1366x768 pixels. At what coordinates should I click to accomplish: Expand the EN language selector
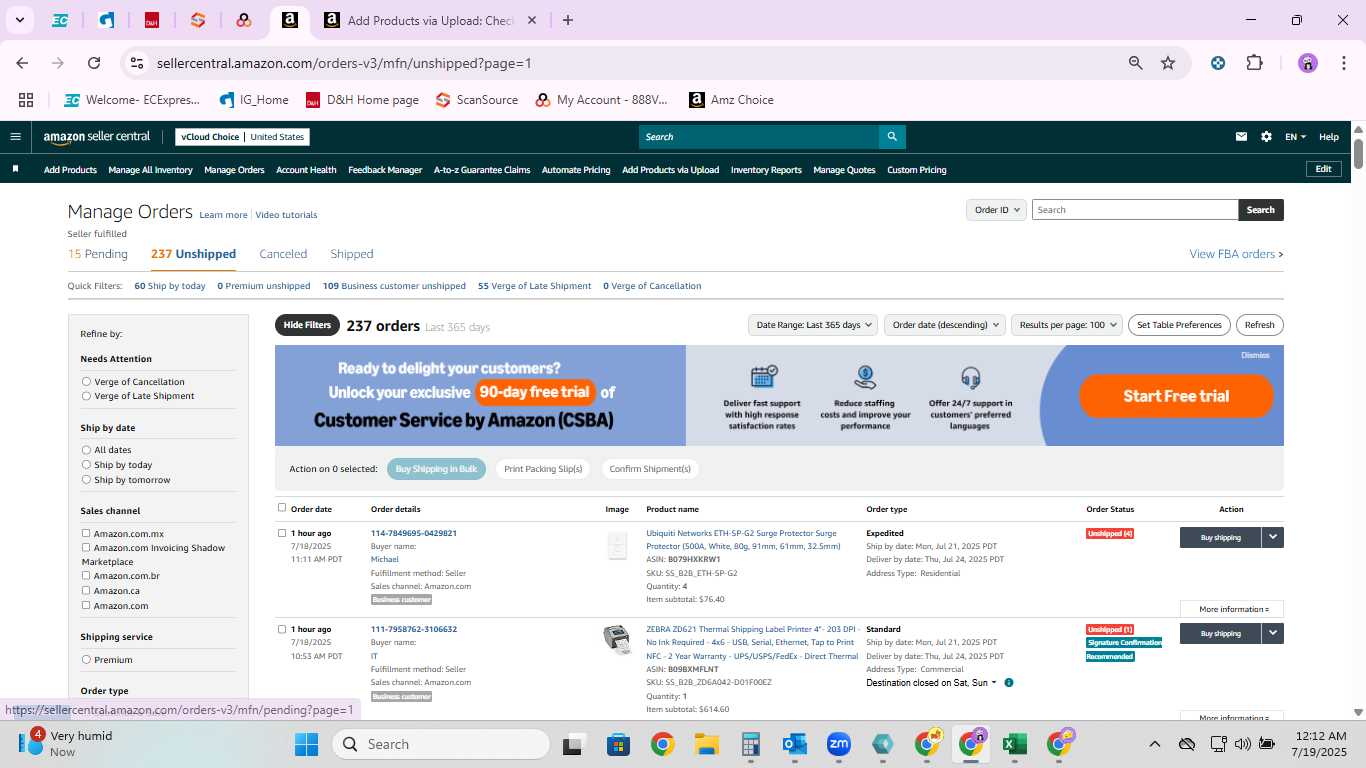[x=1295, y=137]
